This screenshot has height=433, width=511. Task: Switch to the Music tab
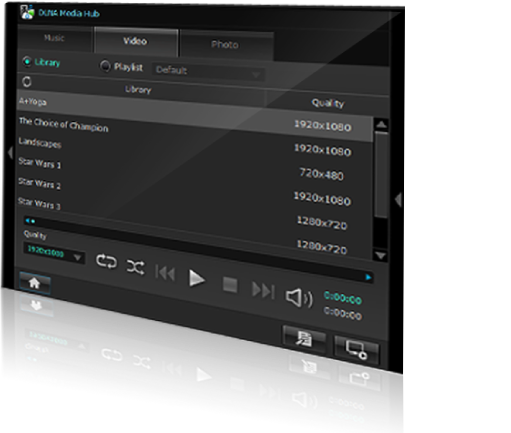click(x=55, y=39)
